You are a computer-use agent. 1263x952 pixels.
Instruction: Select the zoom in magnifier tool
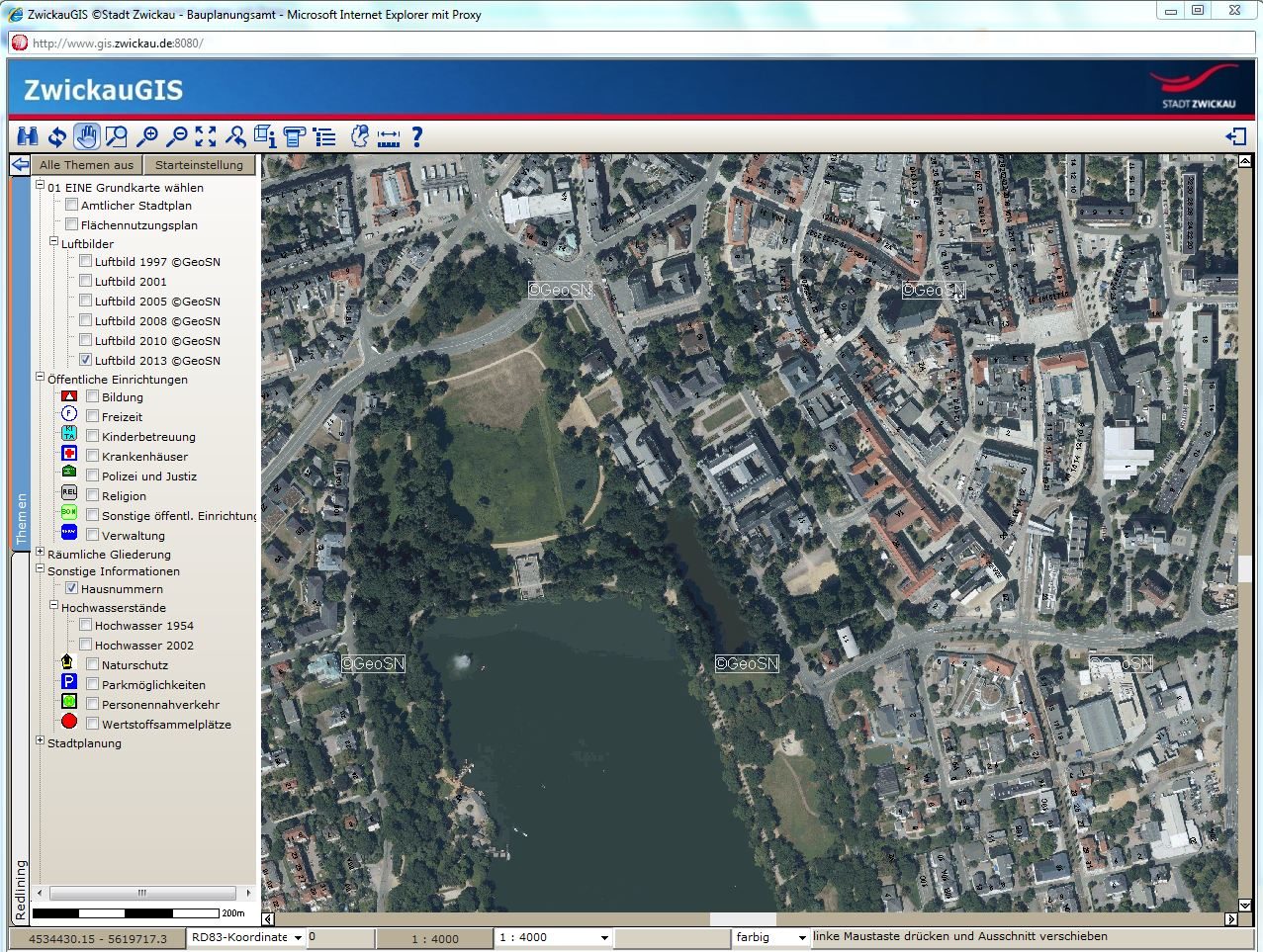[x=146, y=137]
